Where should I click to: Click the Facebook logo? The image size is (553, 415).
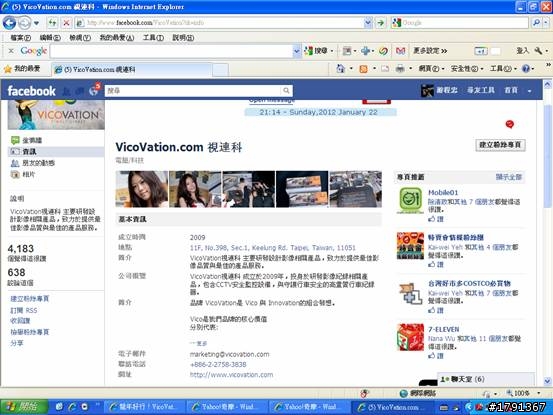(31, 91)
